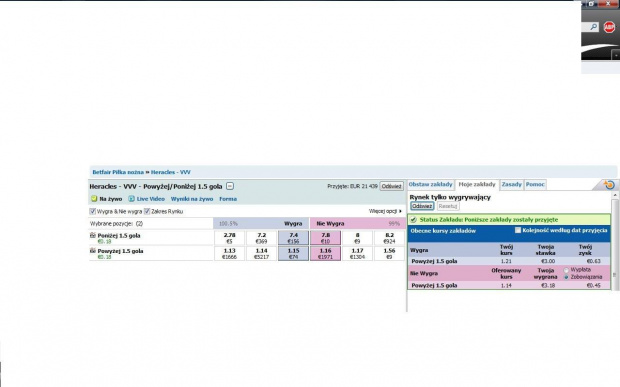This screenshot has height=387, width=620.
Task: Click Powyżej 1.5 gola name in market table
Action: pyautogui.click(x=121, y=251)
